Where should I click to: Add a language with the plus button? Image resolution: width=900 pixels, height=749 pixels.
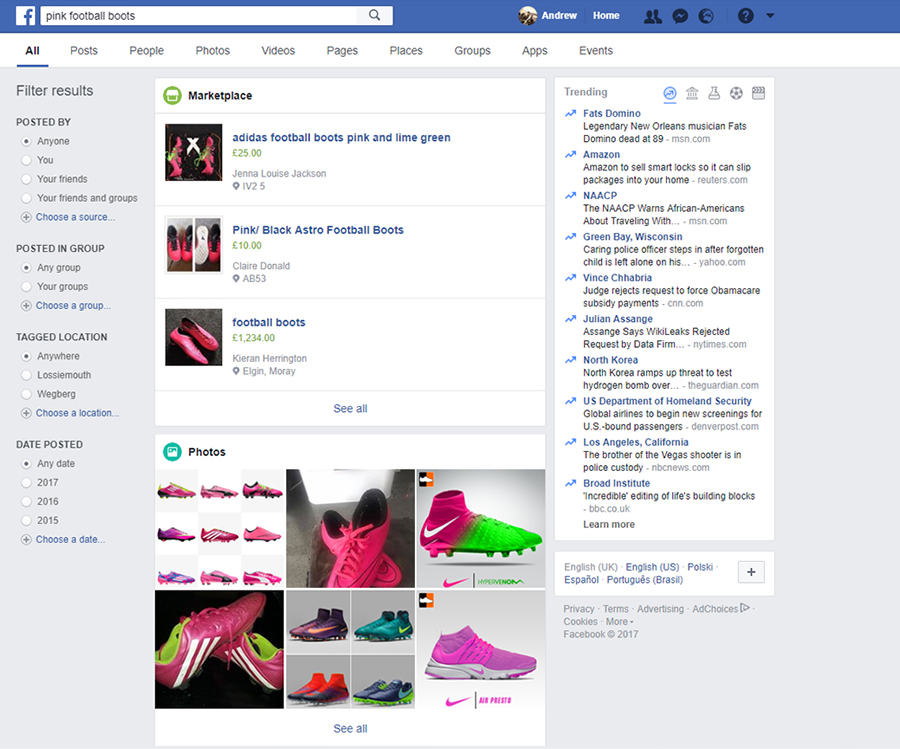click(x=751, y=572)
